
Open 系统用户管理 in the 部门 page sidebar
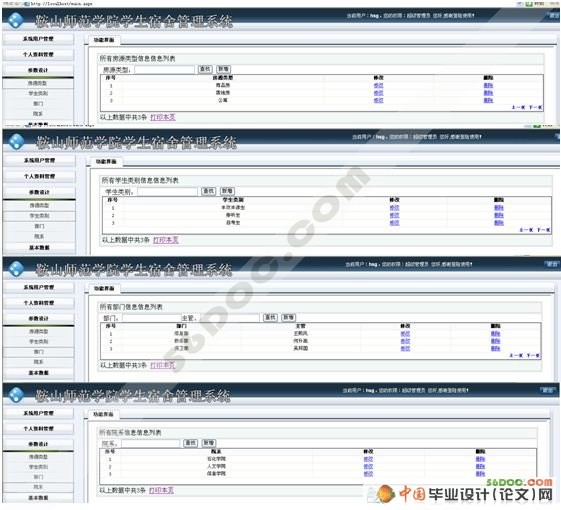(x=39, y=287)
